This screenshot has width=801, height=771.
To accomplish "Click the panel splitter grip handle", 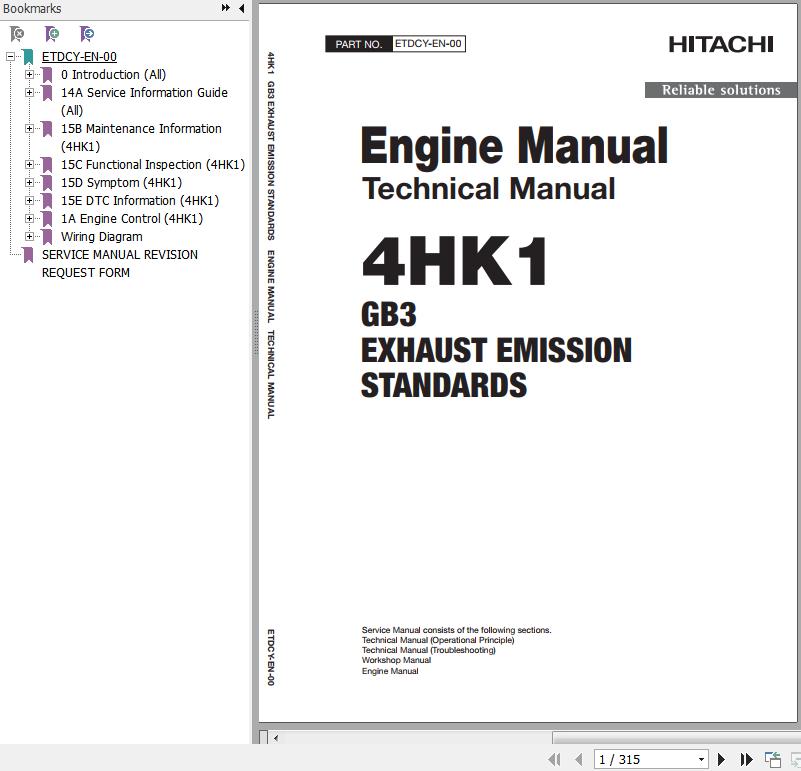I will (255, 332).
